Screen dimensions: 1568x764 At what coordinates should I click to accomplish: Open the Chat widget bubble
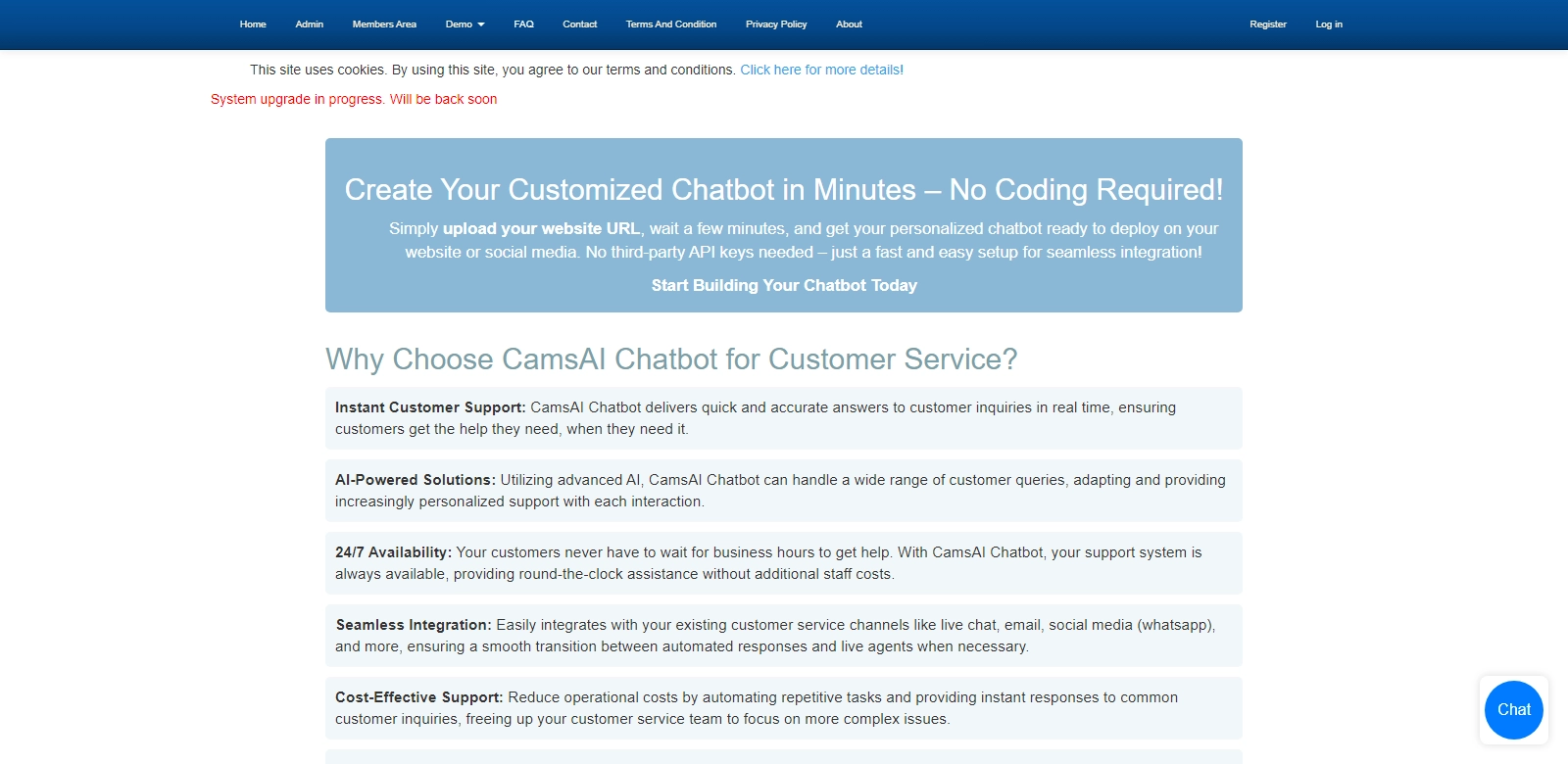(1513, 710)
